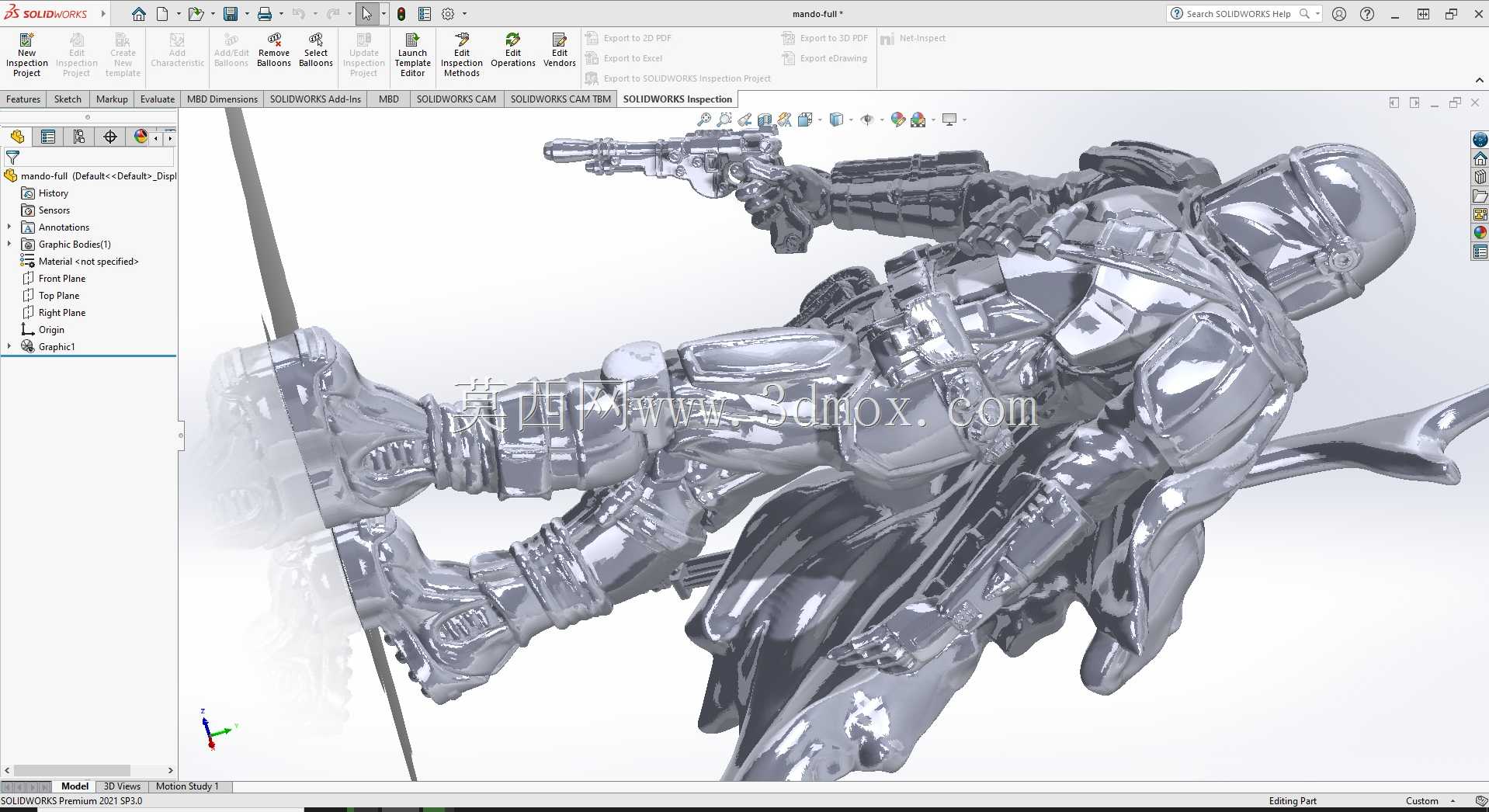The width and height of the screenshot is (1489, 812).
Task: Open the DimXpertManager crosshair tab
Action: tap(110, 137)
